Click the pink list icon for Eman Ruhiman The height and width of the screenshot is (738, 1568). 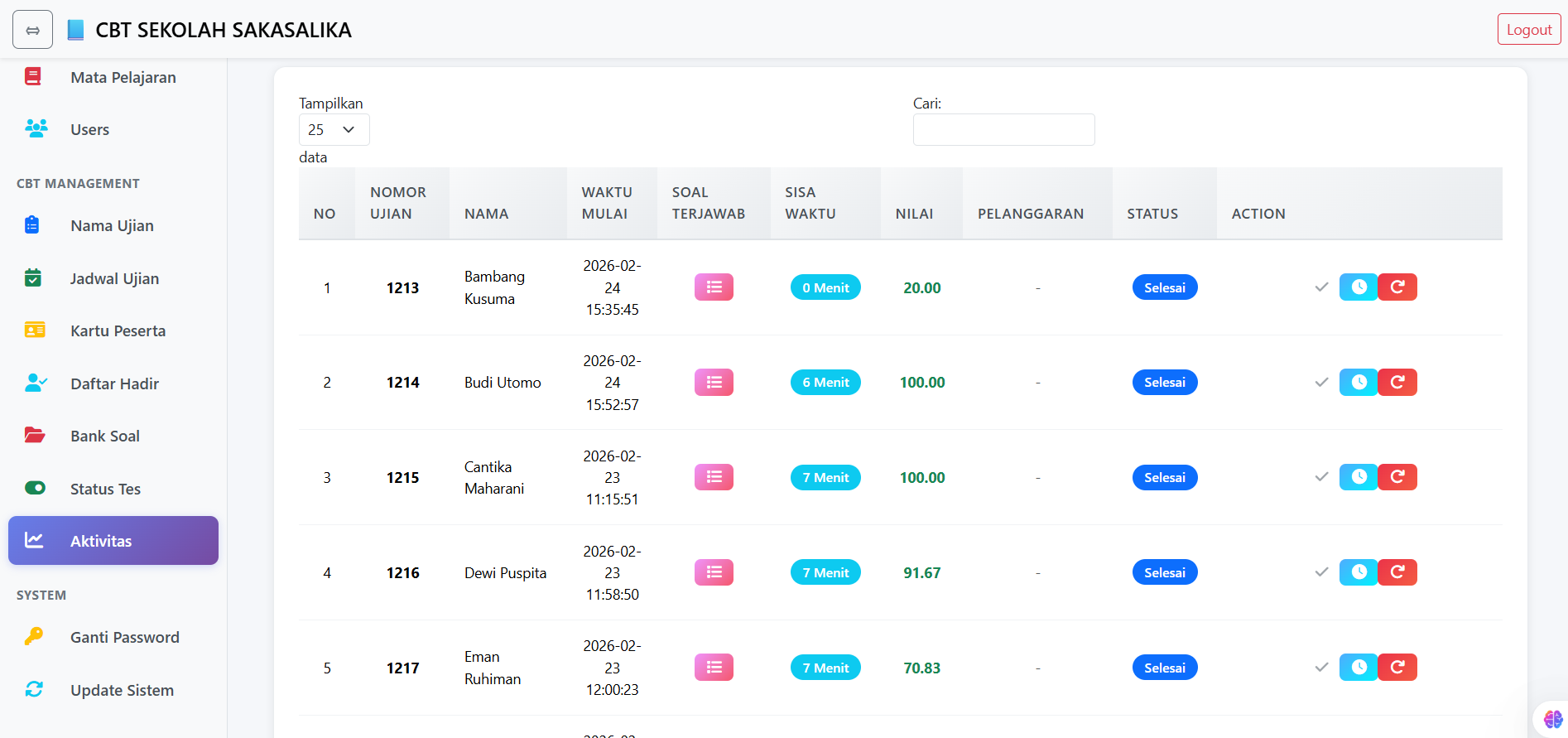[714, 668]
